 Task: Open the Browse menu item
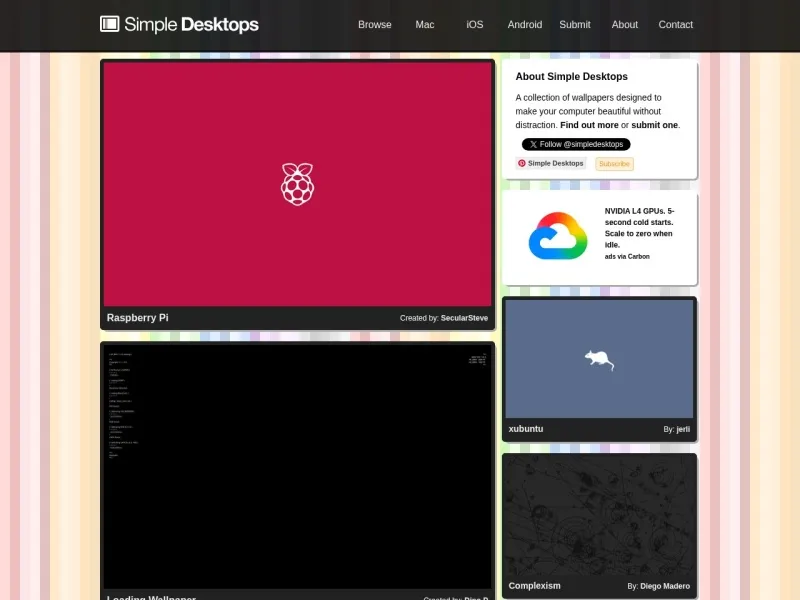coord(374,24)
